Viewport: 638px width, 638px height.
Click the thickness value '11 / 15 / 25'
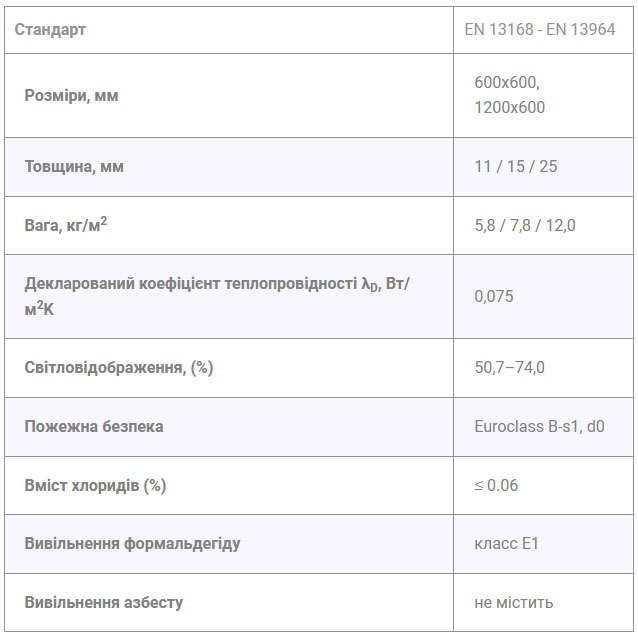tap(515, 166)
